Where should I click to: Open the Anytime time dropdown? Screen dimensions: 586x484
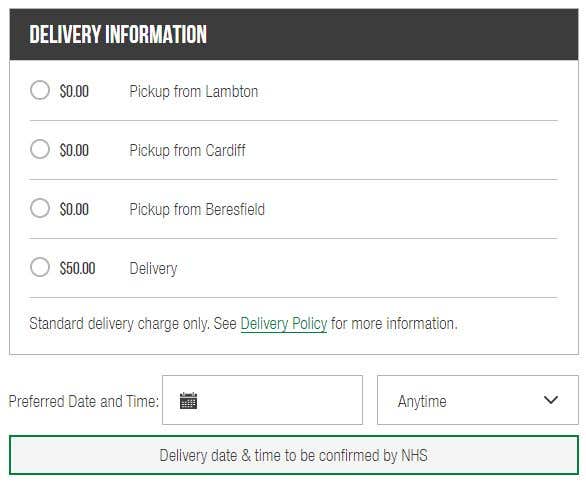(x=478, y=400)
